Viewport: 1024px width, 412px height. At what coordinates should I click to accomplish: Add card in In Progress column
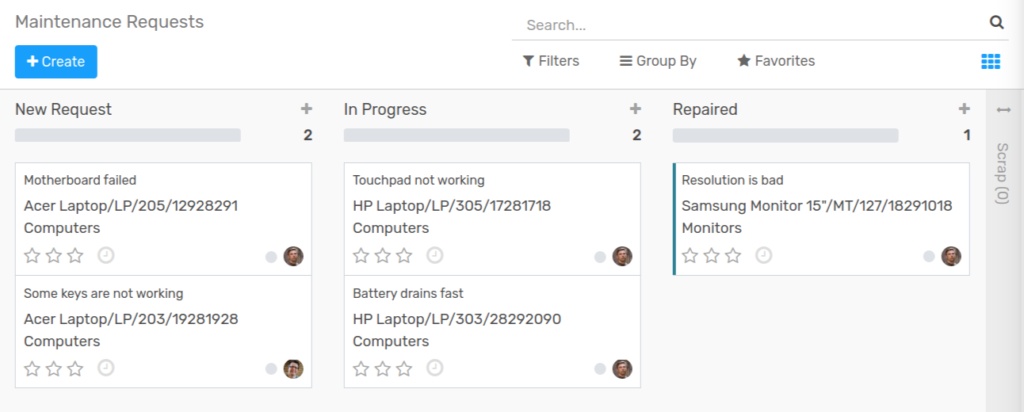click(x=635, y=109)
